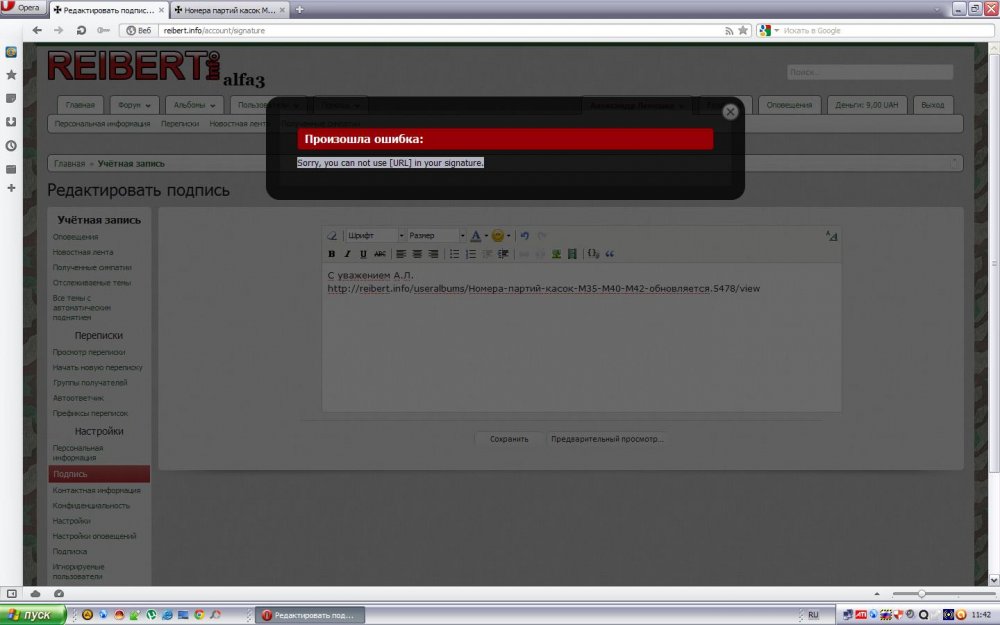This screenshot has height=625, width=1000.
Task: Expand the Альбомы menu
Action: pyautogui.click(x=195, y=105)
